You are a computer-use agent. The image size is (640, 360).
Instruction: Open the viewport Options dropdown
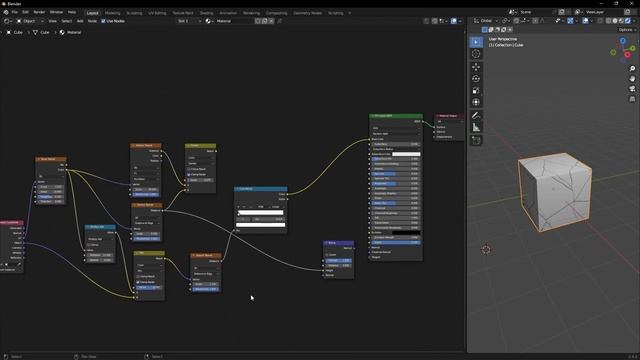(627, 29)
